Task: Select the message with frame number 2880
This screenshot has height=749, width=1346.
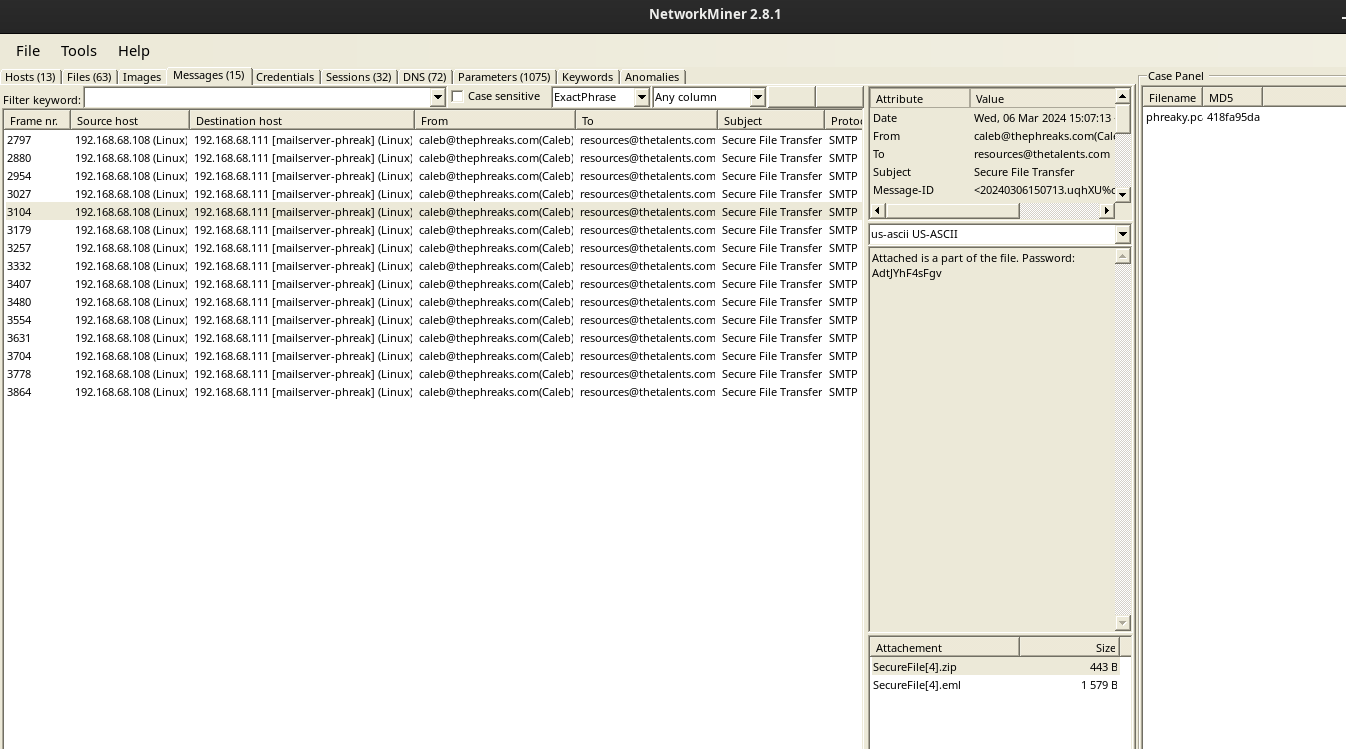Action: pyautogui.click(x=433, y=158)
